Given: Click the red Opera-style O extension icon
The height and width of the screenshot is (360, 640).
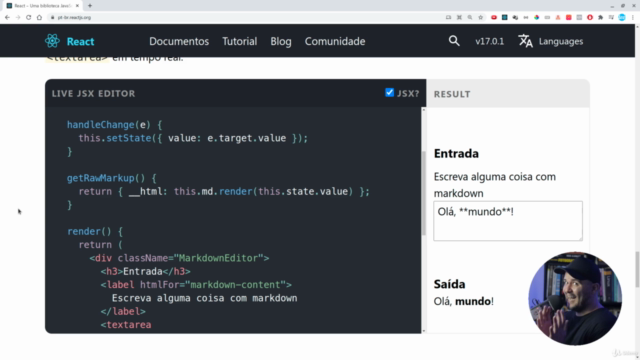Looking at the screenshot, I should click(590, 18).
